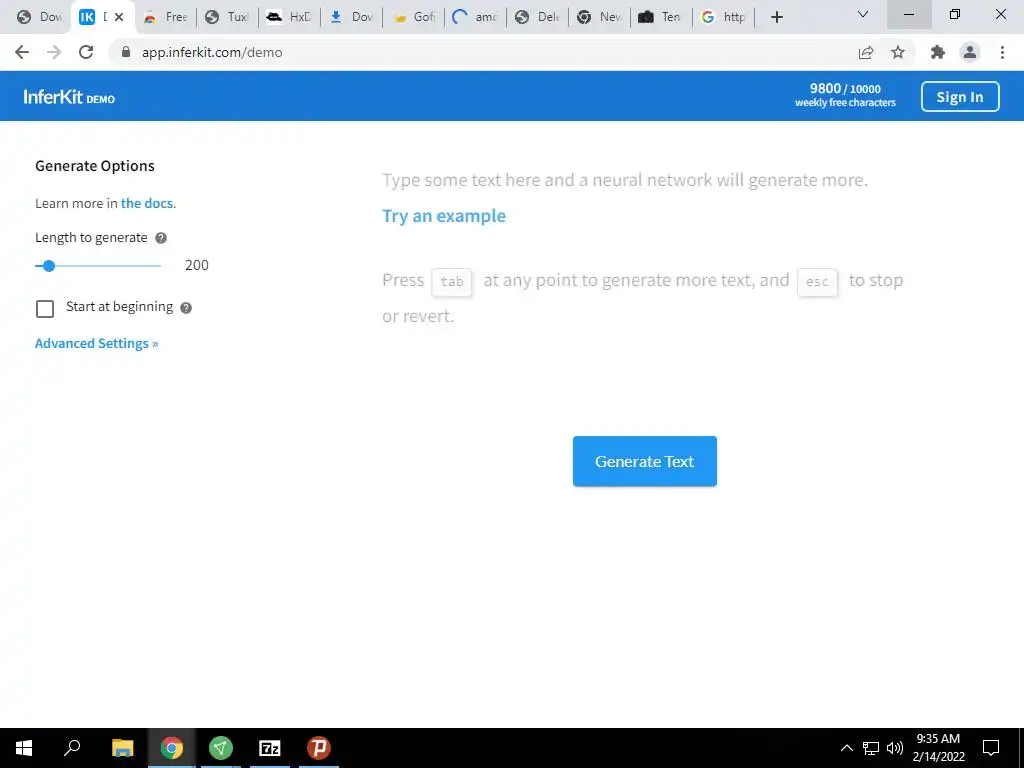1024x768 pixels.
Task: Switch to the amc loading tab
Action: 476,17
